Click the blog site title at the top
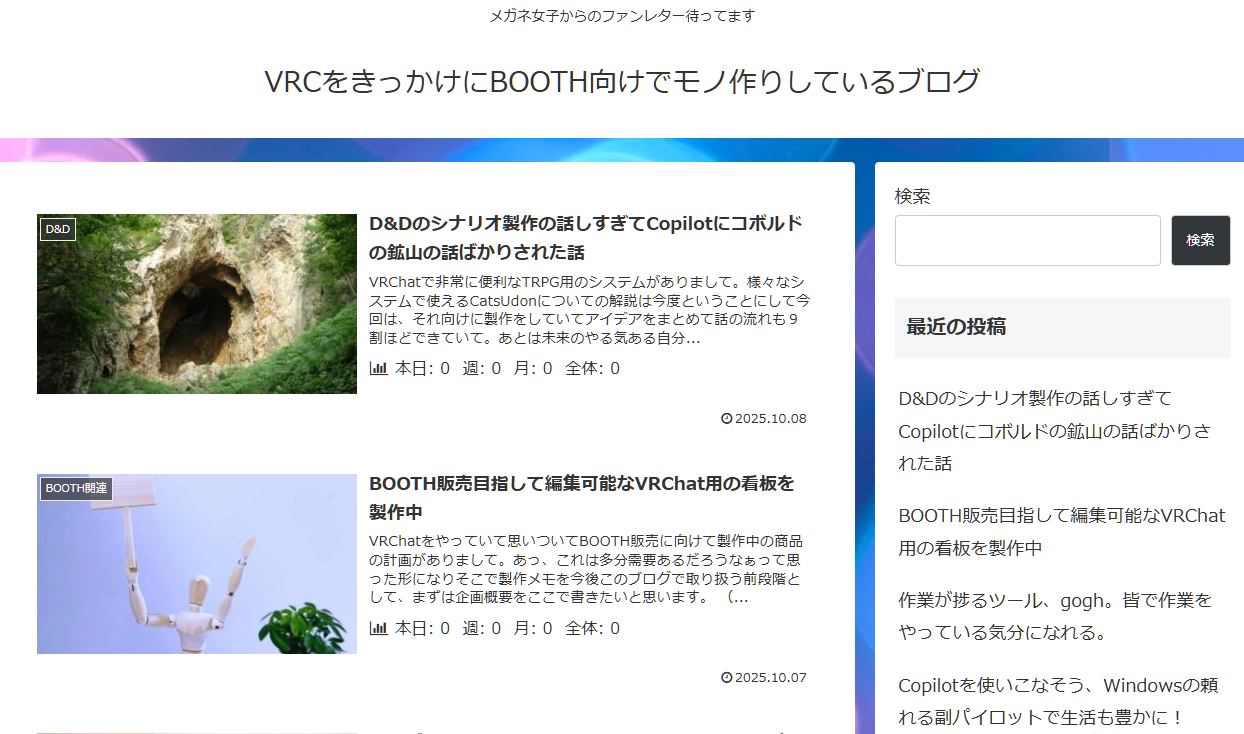The image size is (1244, 734). pos(622,82)
